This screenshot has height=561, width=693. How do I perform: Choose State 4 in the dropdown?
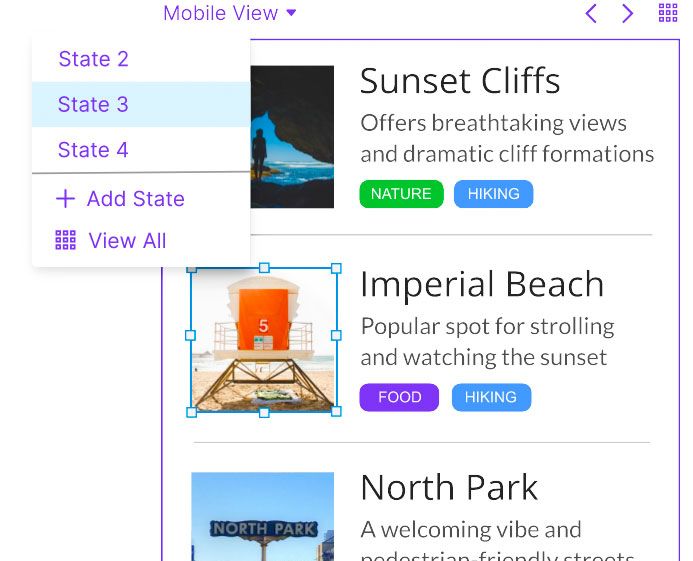pyautogui.click(x=94, y=150)
